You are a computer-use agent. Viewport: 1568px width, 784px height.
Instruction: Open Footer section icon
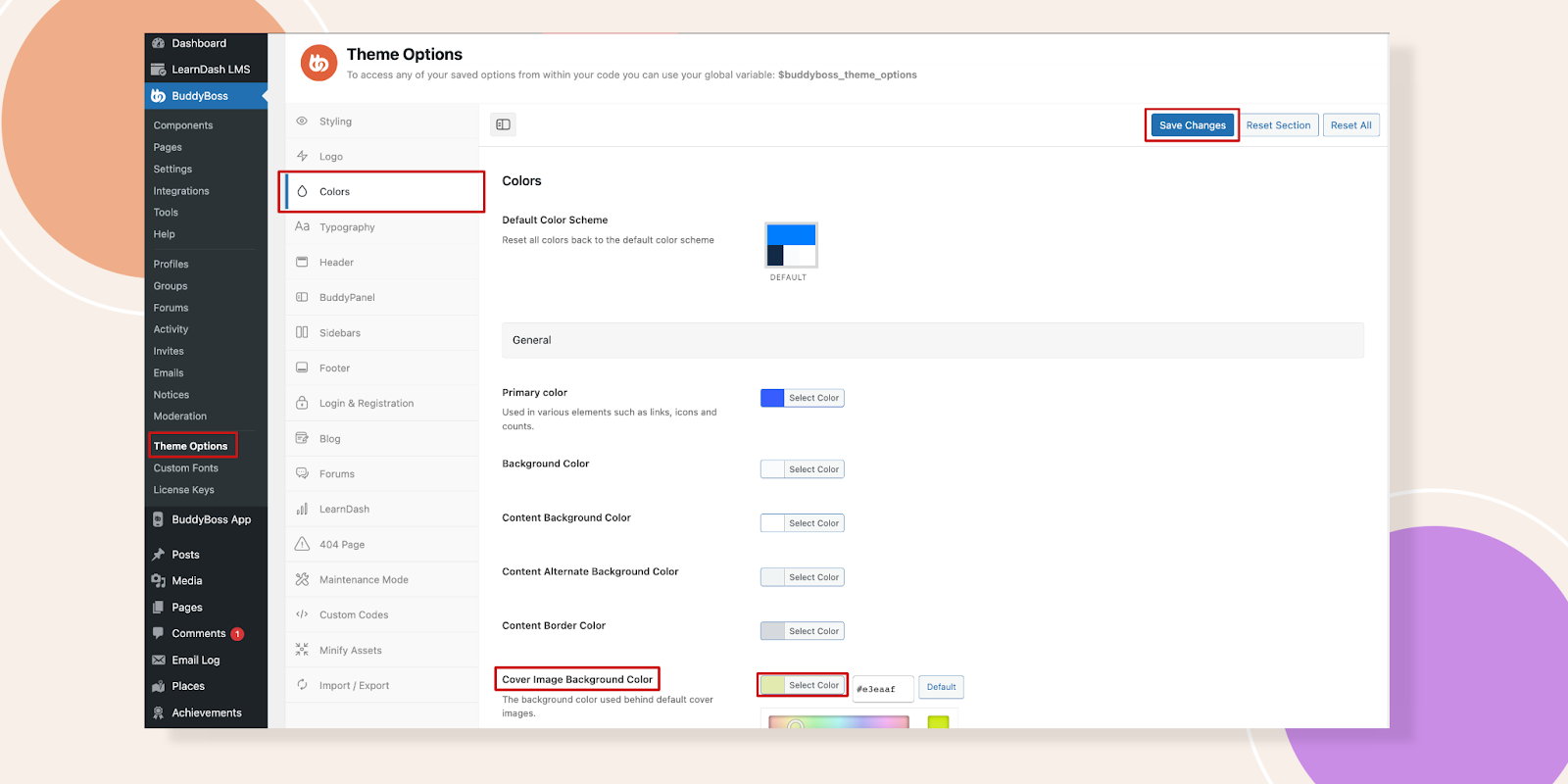click(x=302, y=368)
